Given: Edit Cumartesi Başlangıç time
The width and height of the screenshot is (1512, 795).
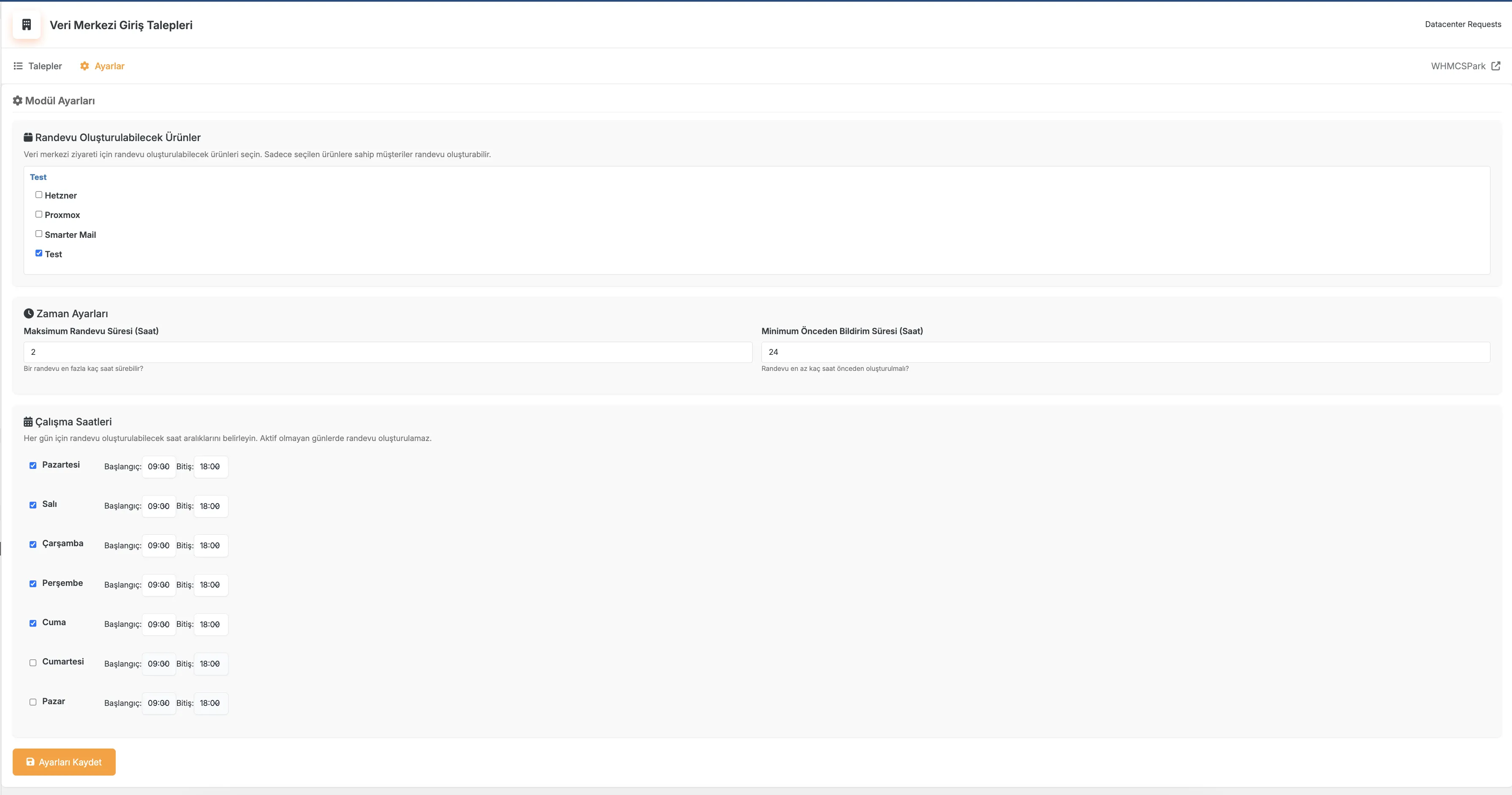Looking at the screenshot, I should (x=158, y=664).
